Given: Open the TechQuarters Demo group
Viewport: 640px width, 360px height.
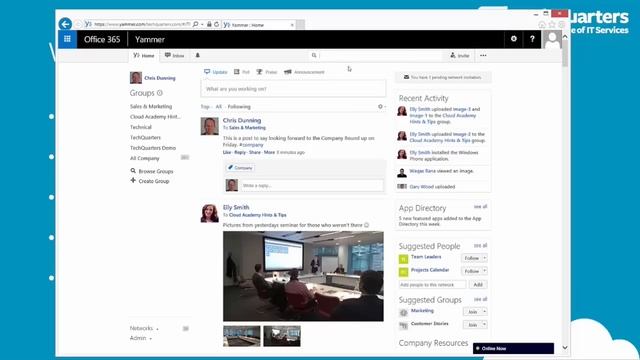Looking at the screenshot, I should tap(153, 148).
